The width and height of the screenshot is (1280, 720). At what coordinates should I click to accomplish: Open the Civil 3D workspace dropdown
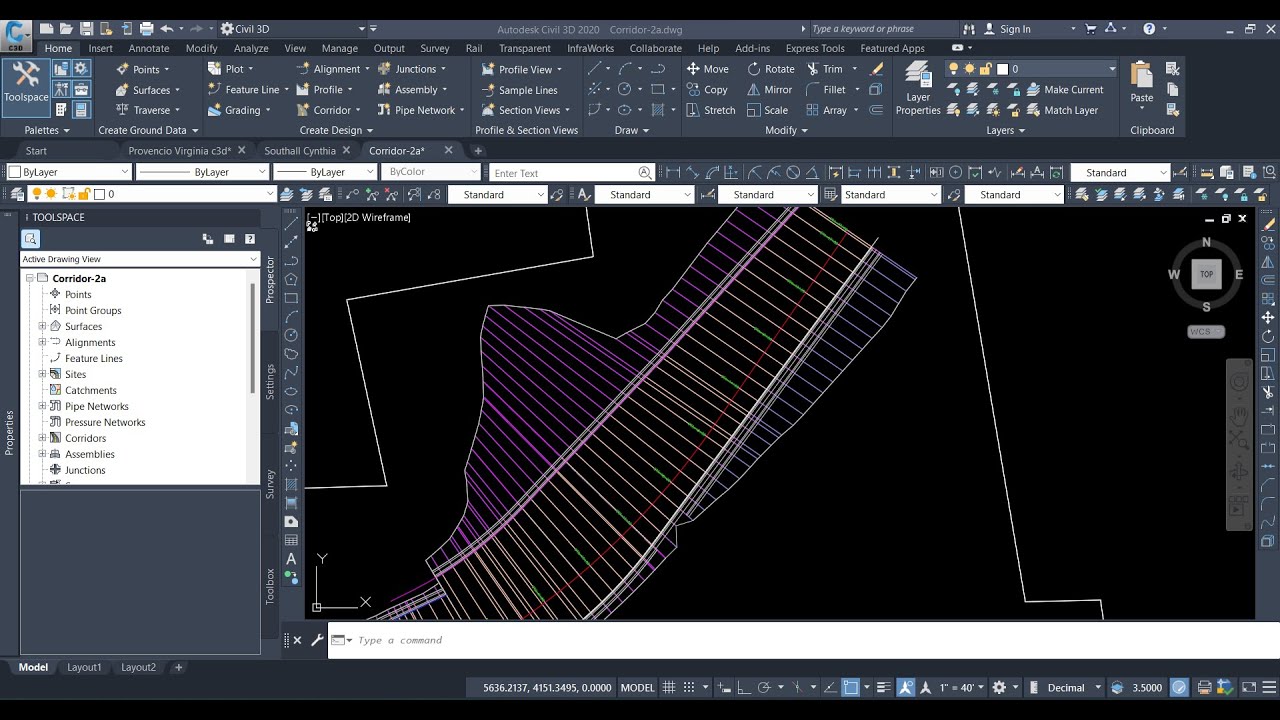tap(297, 29)
